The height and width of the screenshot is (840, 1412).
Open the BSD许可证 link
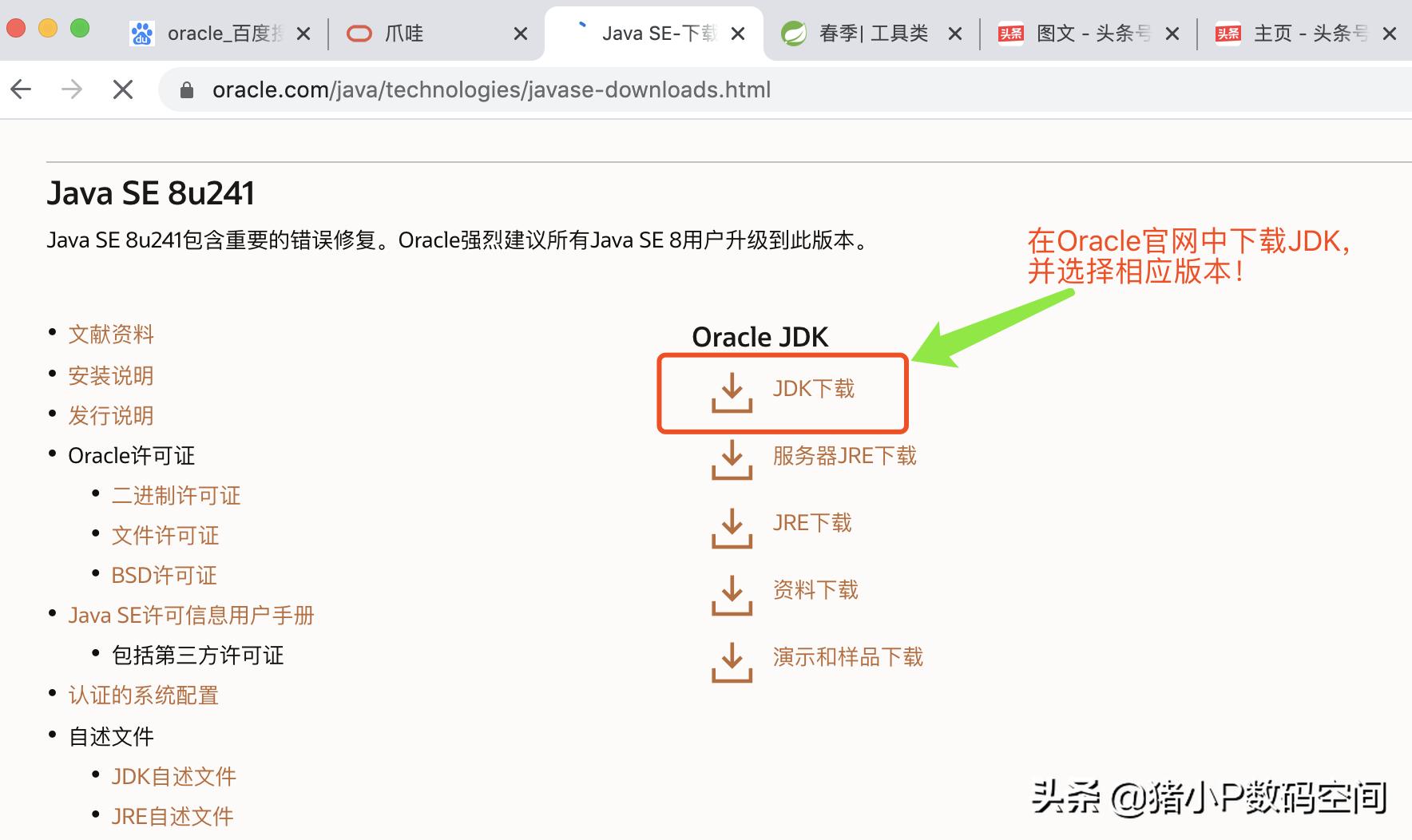tap(165, 575)
